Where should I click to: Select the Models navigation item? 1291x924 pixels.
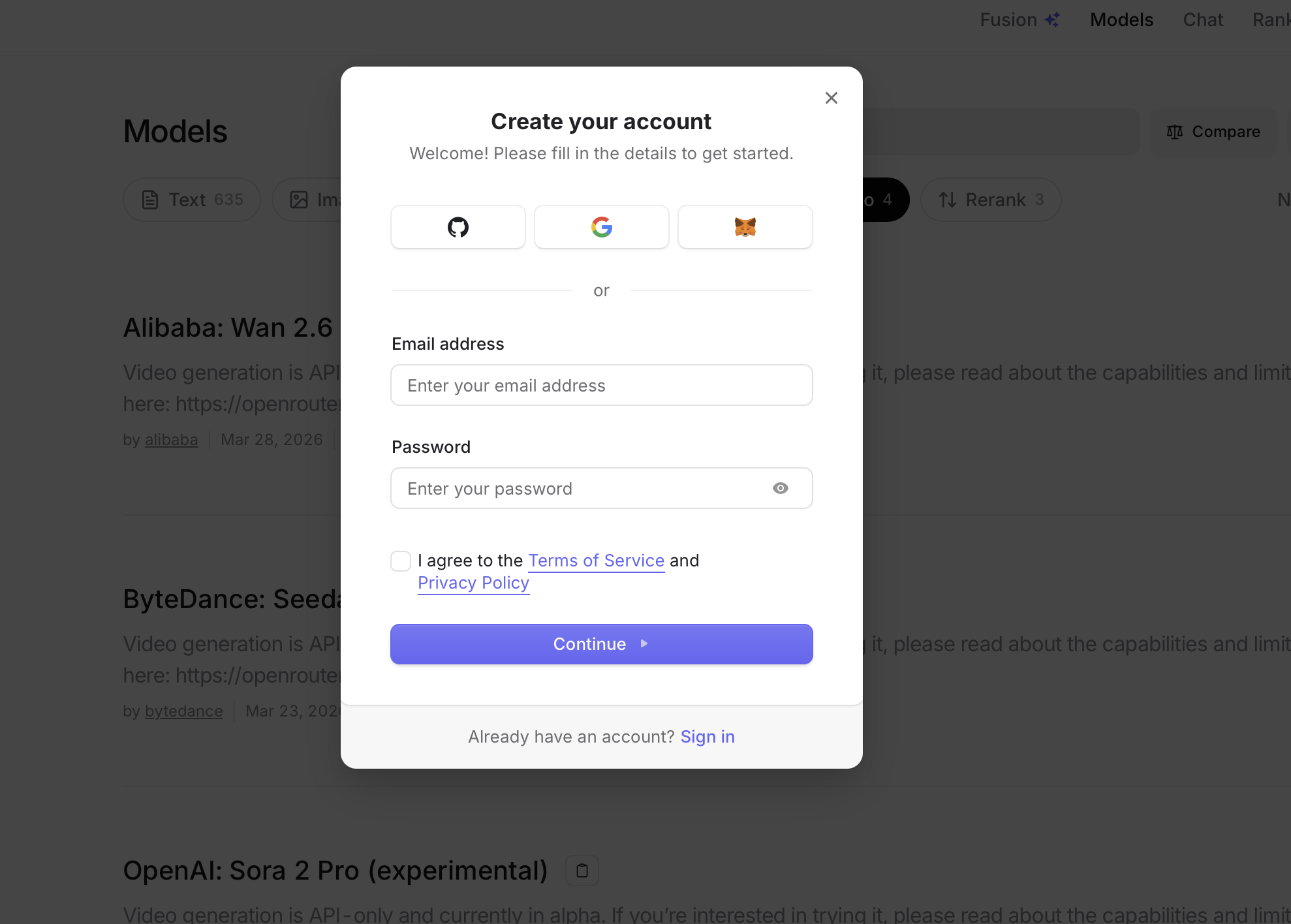(x=1121, y=20)
